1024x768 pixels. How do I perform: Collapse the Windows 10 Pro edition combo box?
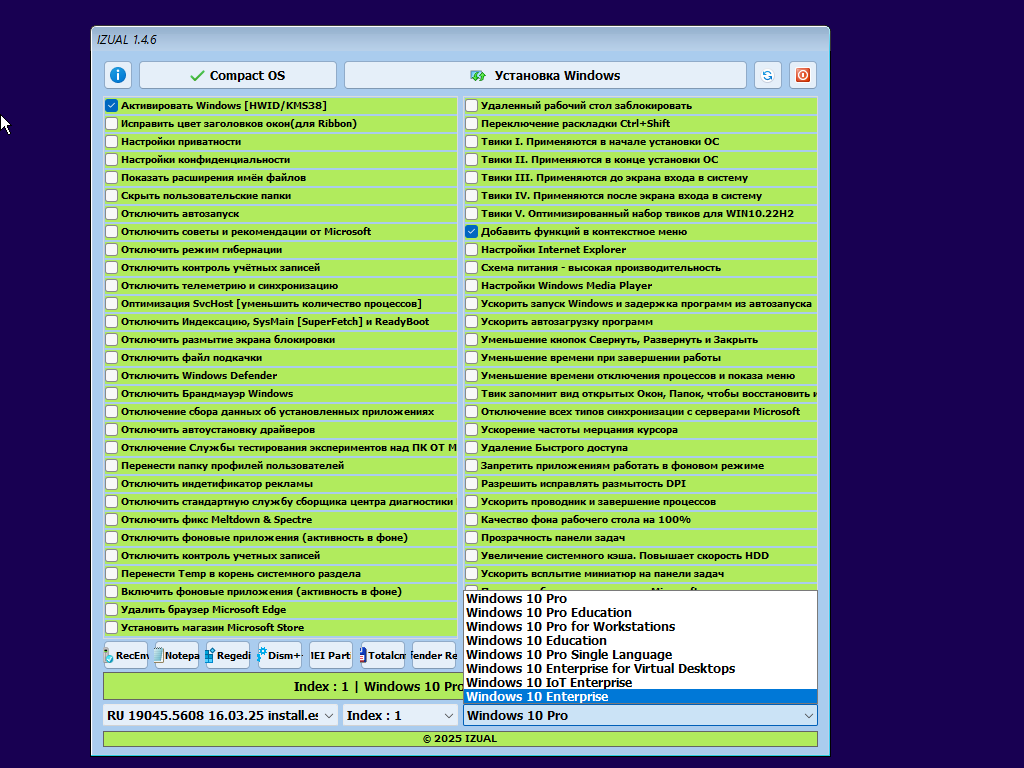640,715
